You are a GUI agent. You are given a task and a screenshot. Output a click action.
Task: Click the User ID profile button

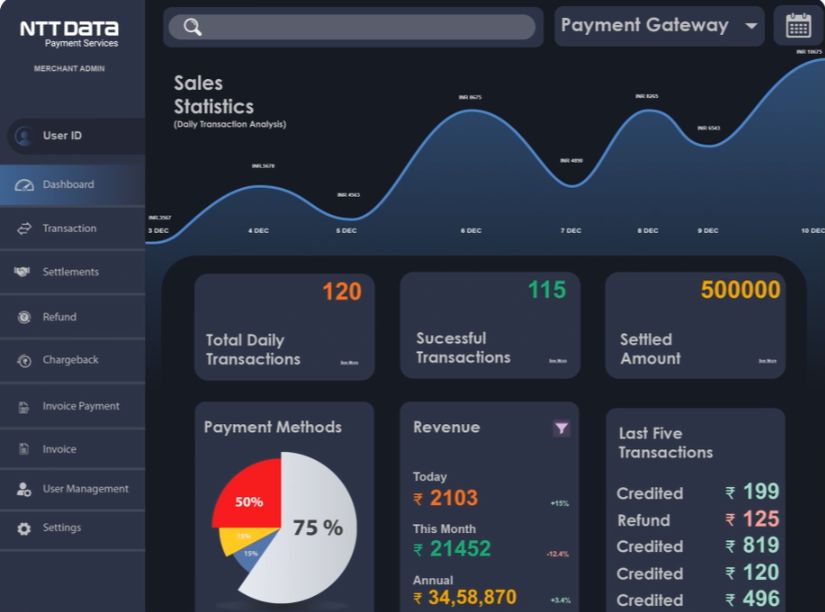(77, 136)
